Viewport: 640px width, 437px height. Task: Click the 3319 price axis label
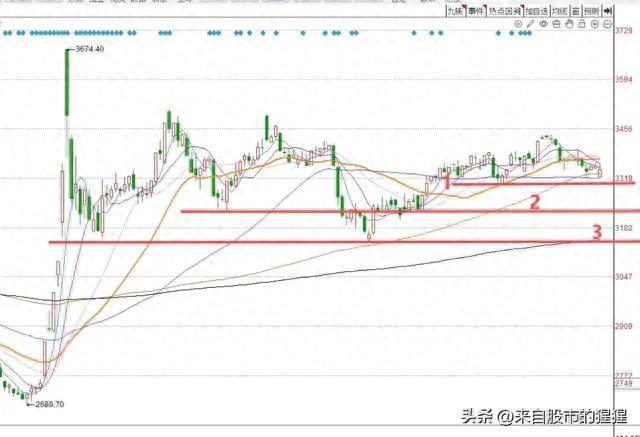pyautogui.click(x=624, y=178)
